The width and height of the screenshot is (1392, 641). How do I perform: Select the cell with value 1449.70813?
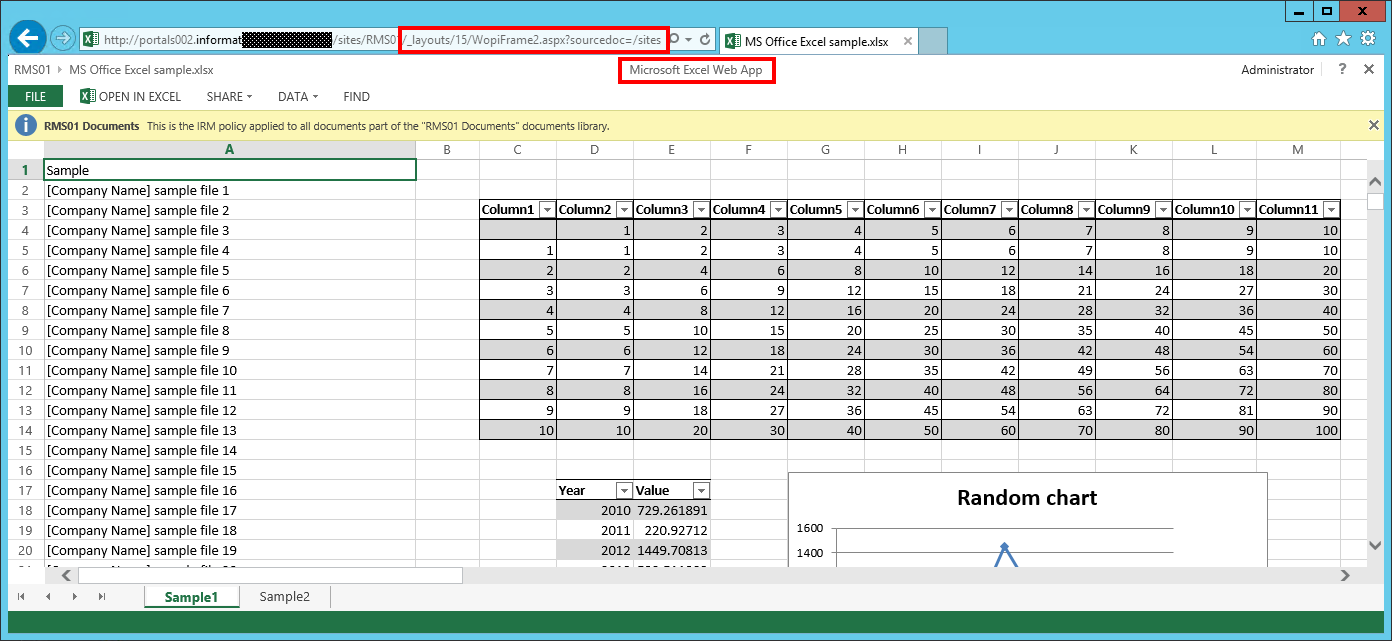tap(672, 550)
